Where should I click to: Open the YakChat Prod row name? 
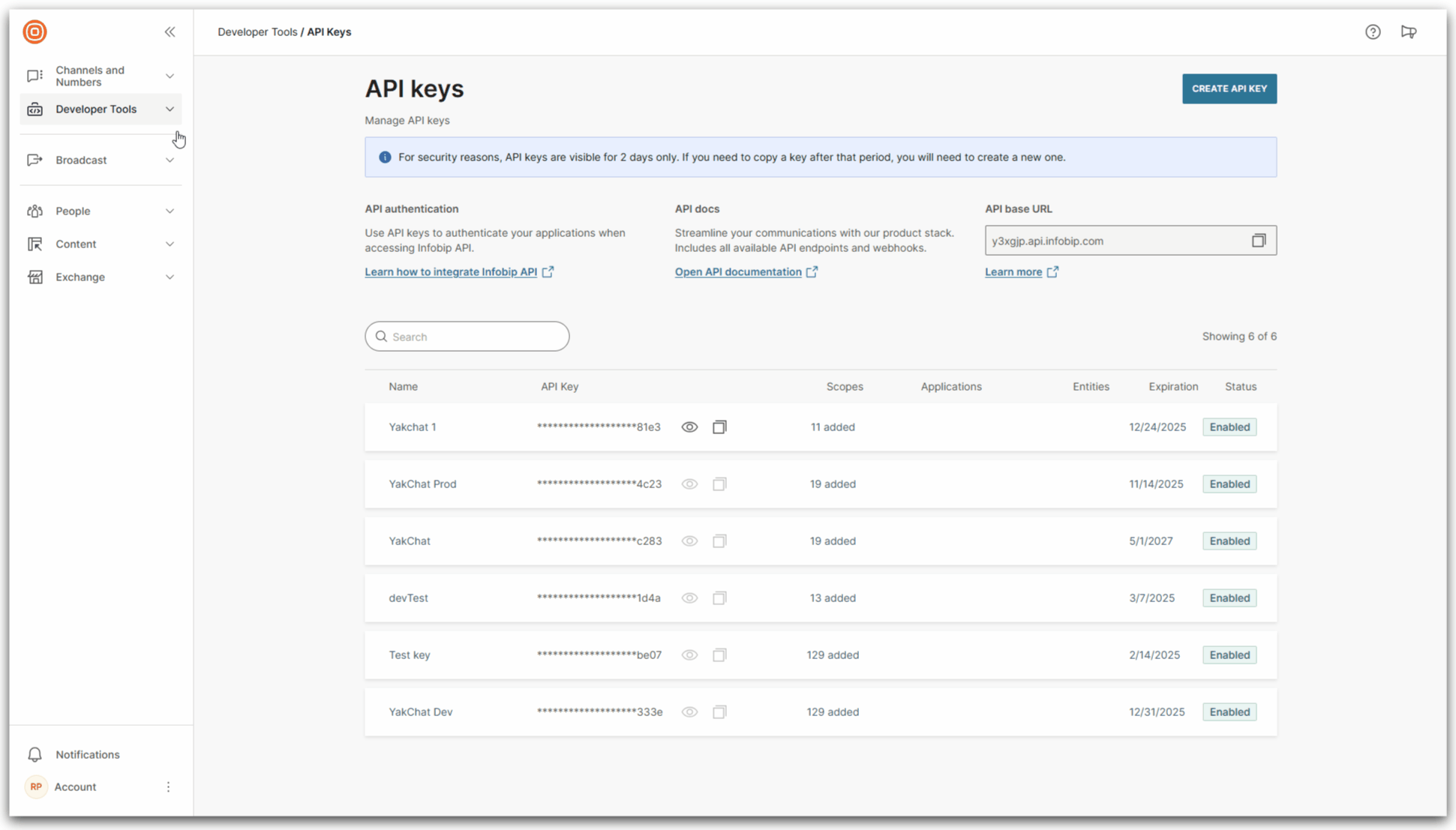[x=422, y=484]
